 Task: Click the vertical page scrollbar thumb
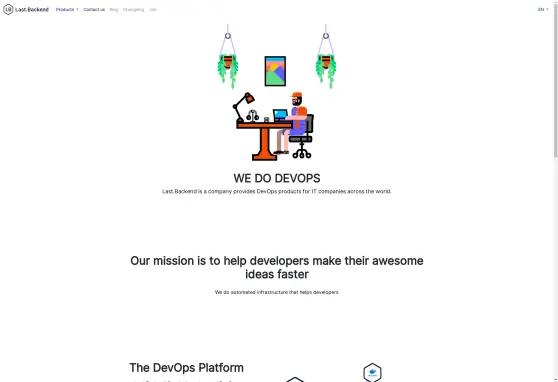point(556,78)
